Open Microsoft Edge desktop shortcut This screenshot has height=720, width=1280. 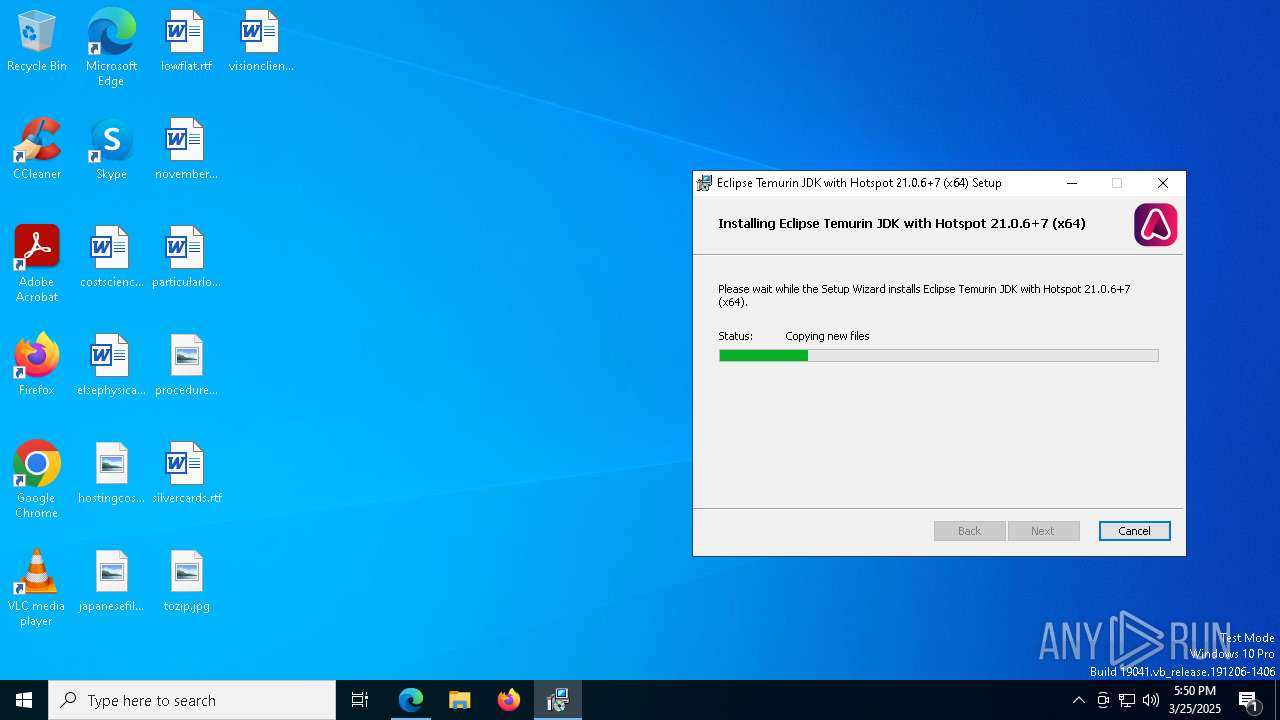111,47
